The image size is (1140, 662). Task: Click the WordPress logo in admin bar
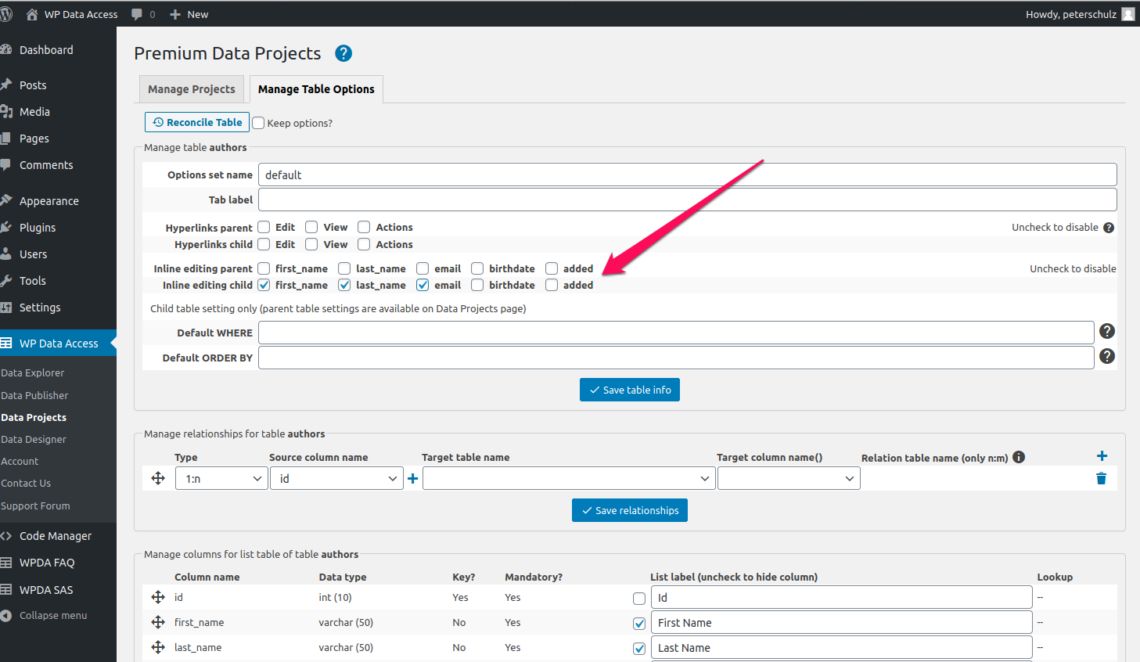(7, 14)
